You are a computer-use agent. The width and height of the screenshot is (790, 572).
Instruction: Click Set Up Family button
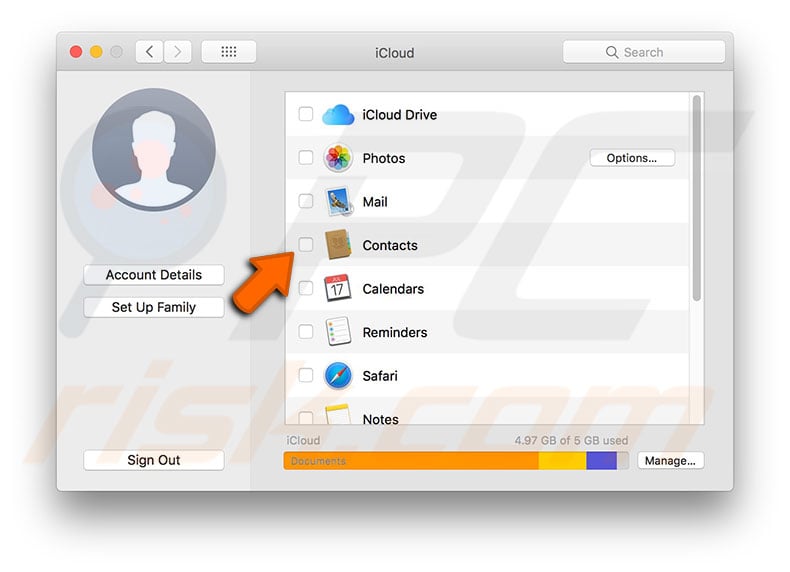[x=154, y=307]
